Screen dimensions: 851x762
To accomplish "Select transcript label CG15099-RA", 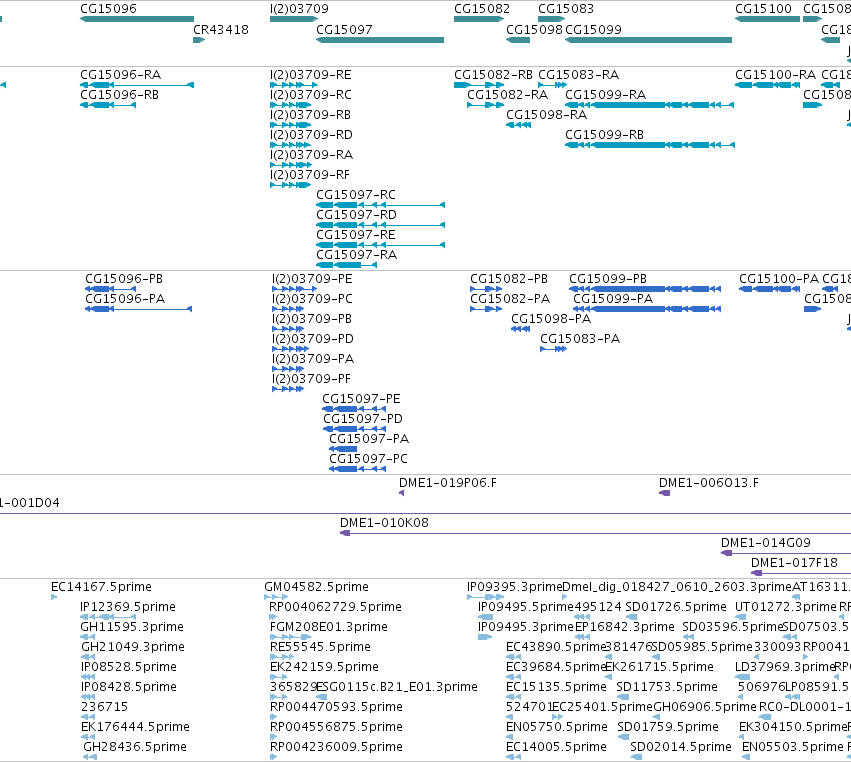I will click(606, 95).
